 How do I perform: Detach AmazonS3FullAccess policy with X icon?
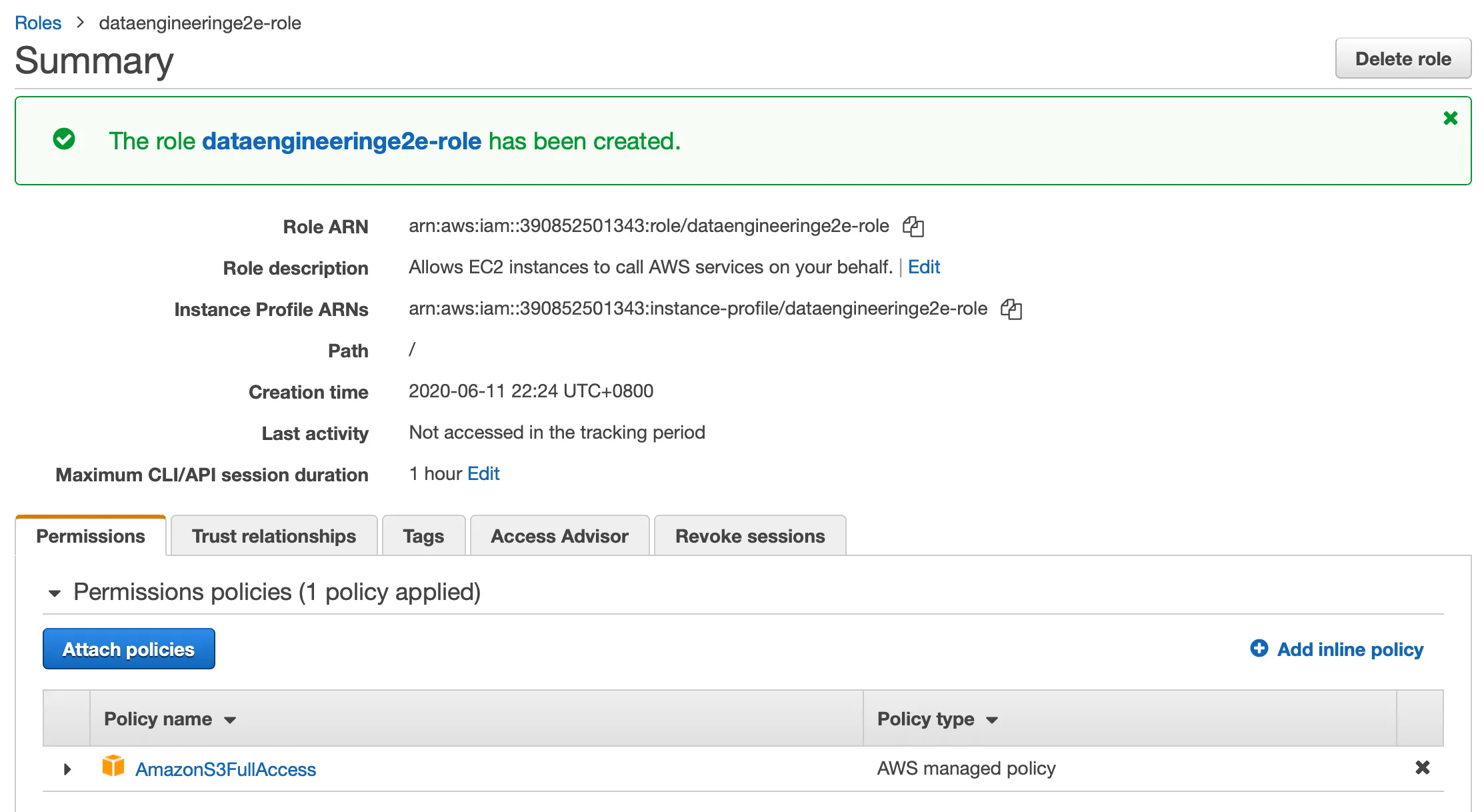coord(1422,768)
